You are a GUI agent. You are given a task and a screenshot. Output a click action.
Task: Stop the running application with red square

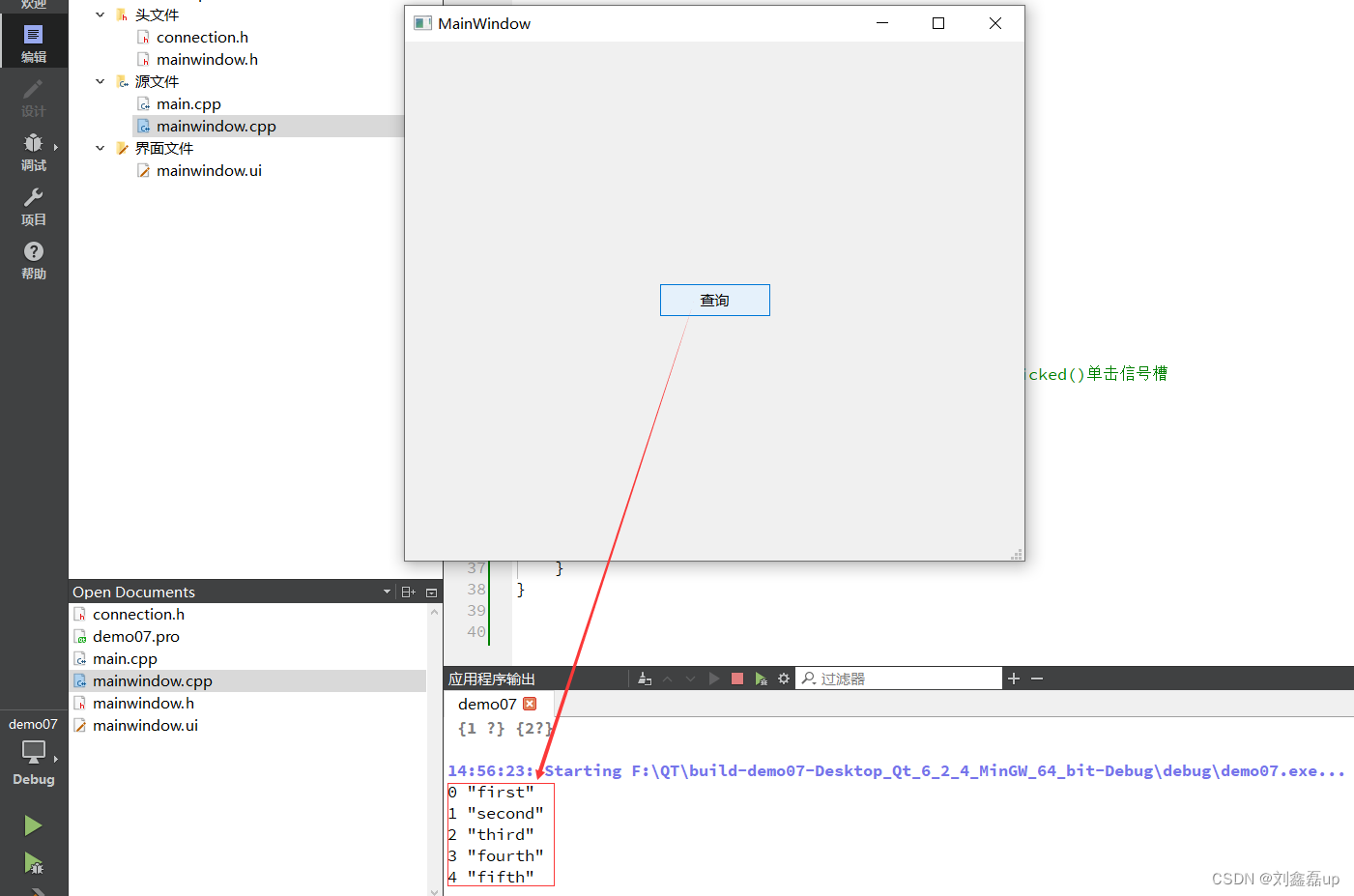[736, 678]
